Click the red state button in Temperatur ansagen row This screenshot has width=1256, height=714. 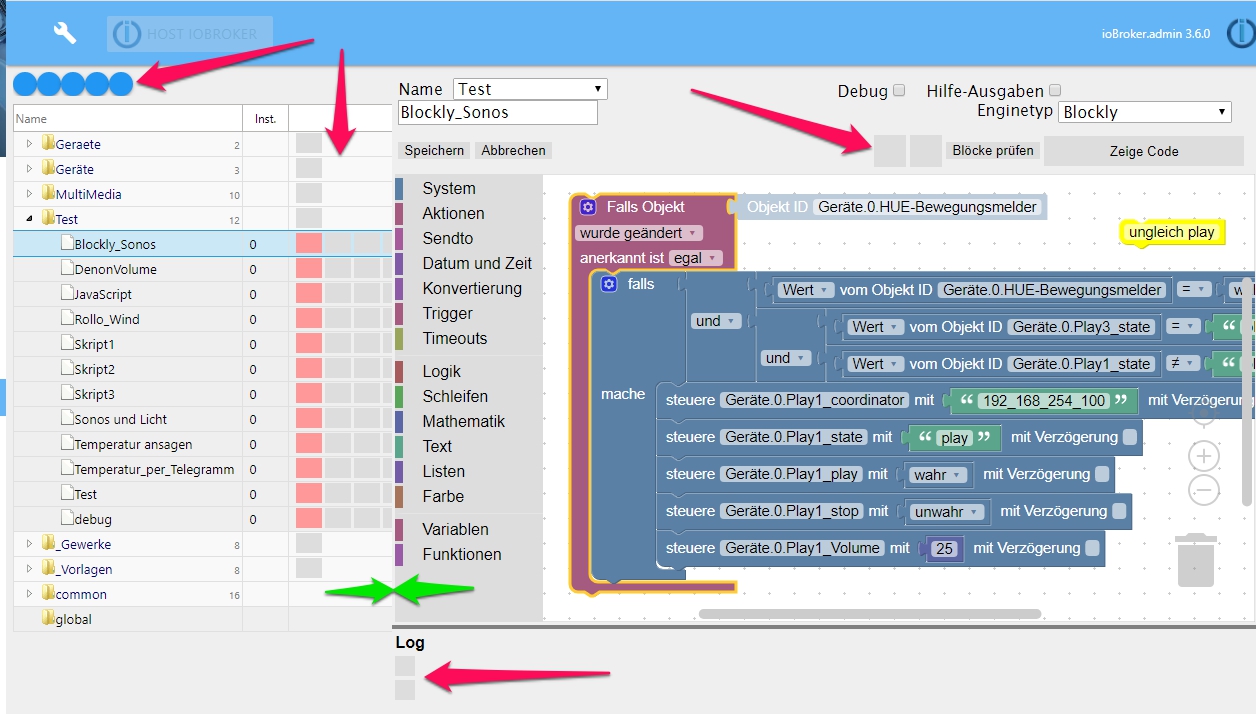(309, 444)
